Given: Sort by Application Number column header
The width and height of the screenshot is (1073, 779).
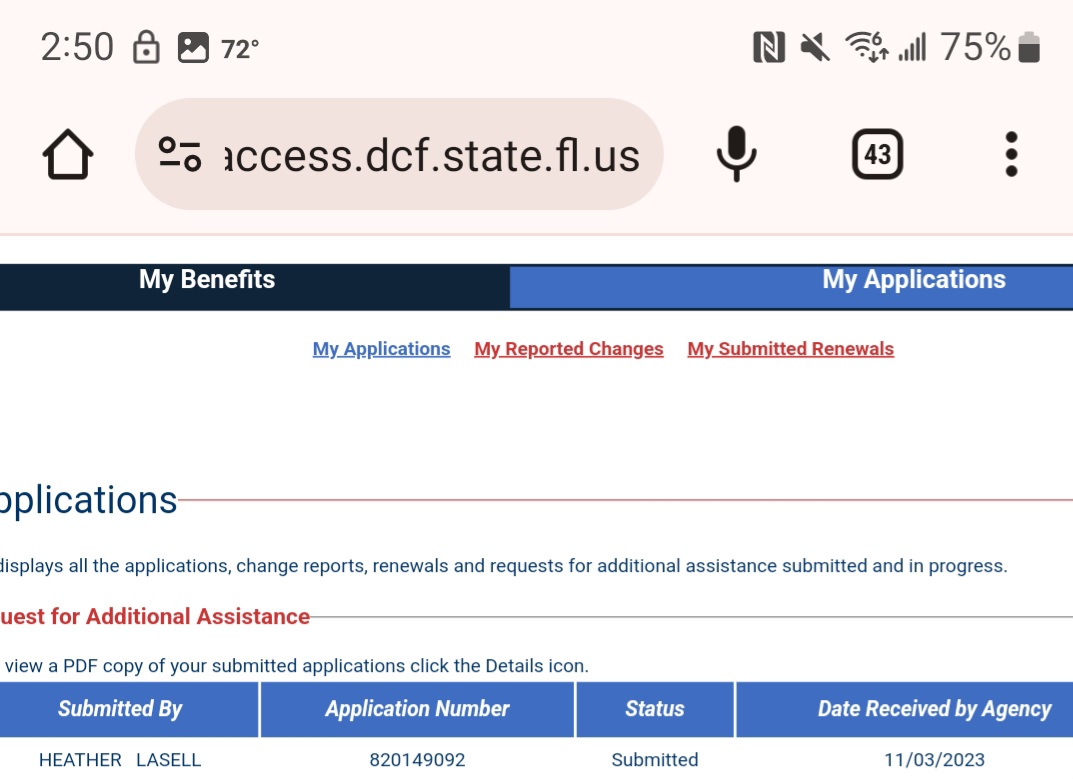Looking at the screenshot, I should [x=417, y=709].
